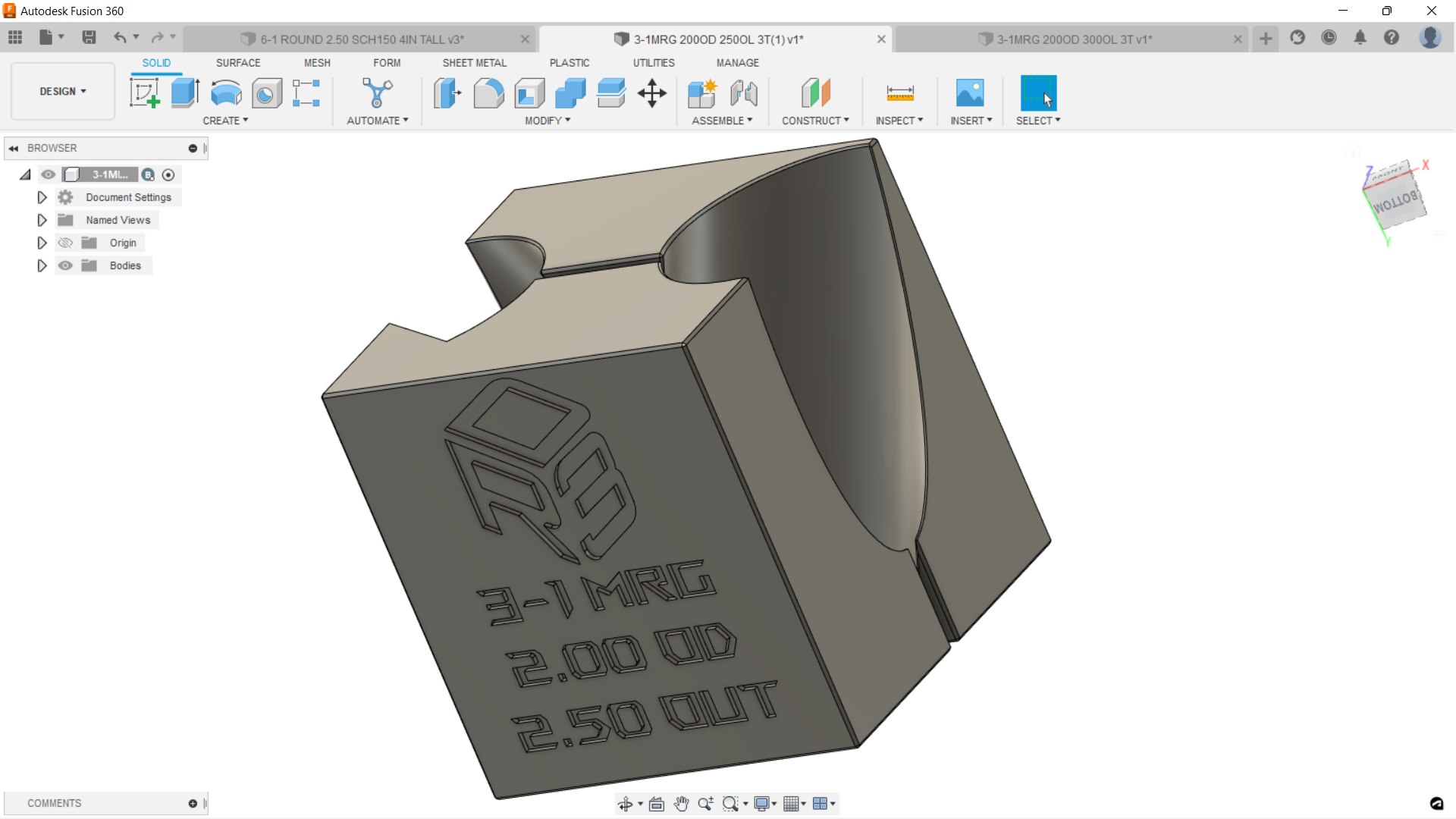This screenshot has height=819, width=1456.
Task: Open the DESIGN workspace dropdown
Action: pos(63,91)
